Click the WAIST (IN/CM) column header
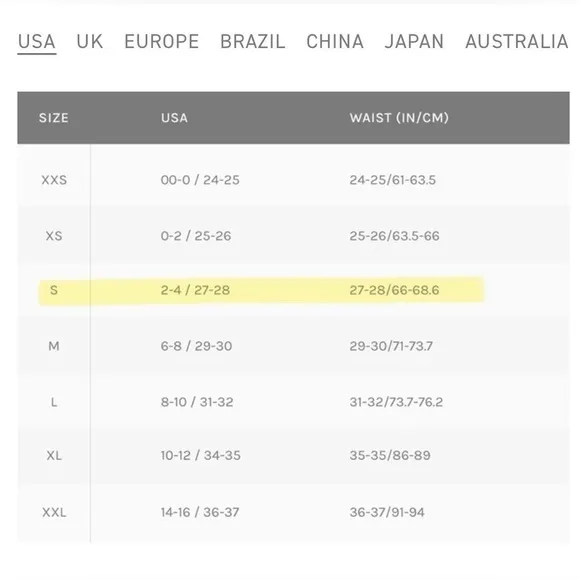 click(x=399, y=118)
